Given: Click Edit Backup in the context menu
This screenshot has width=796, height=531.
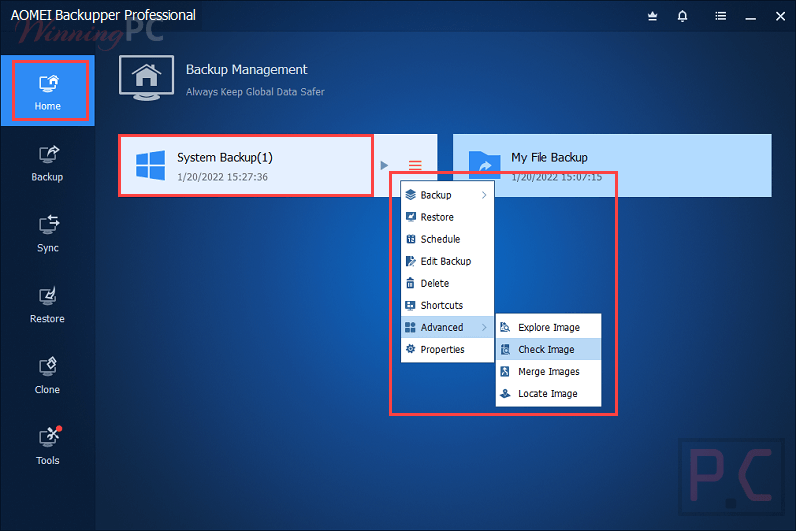Looking at the screenshot, I should coord(445,261).
